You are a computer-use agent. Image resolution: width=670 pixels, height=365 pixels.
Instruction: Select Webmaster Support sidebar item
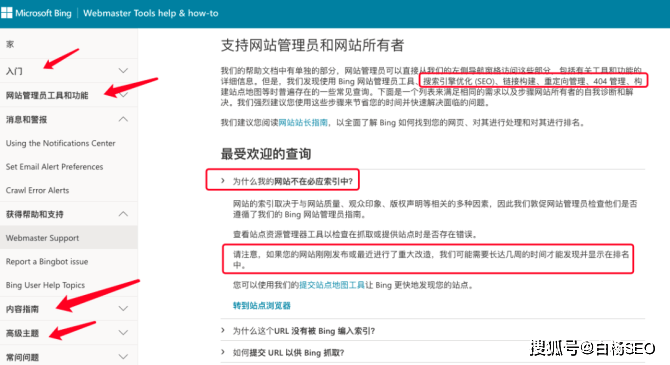click(x=42, y=238)
